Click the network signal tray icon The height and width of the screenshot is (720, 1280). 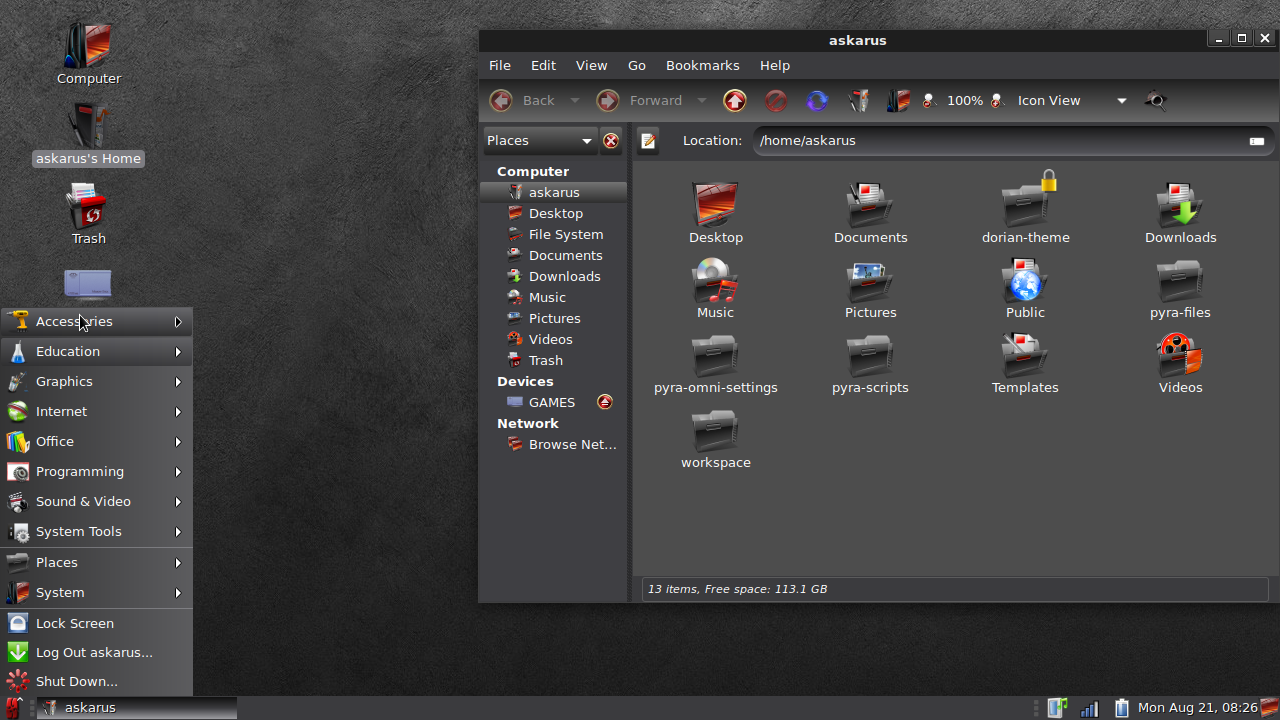tap(1089, 708)
